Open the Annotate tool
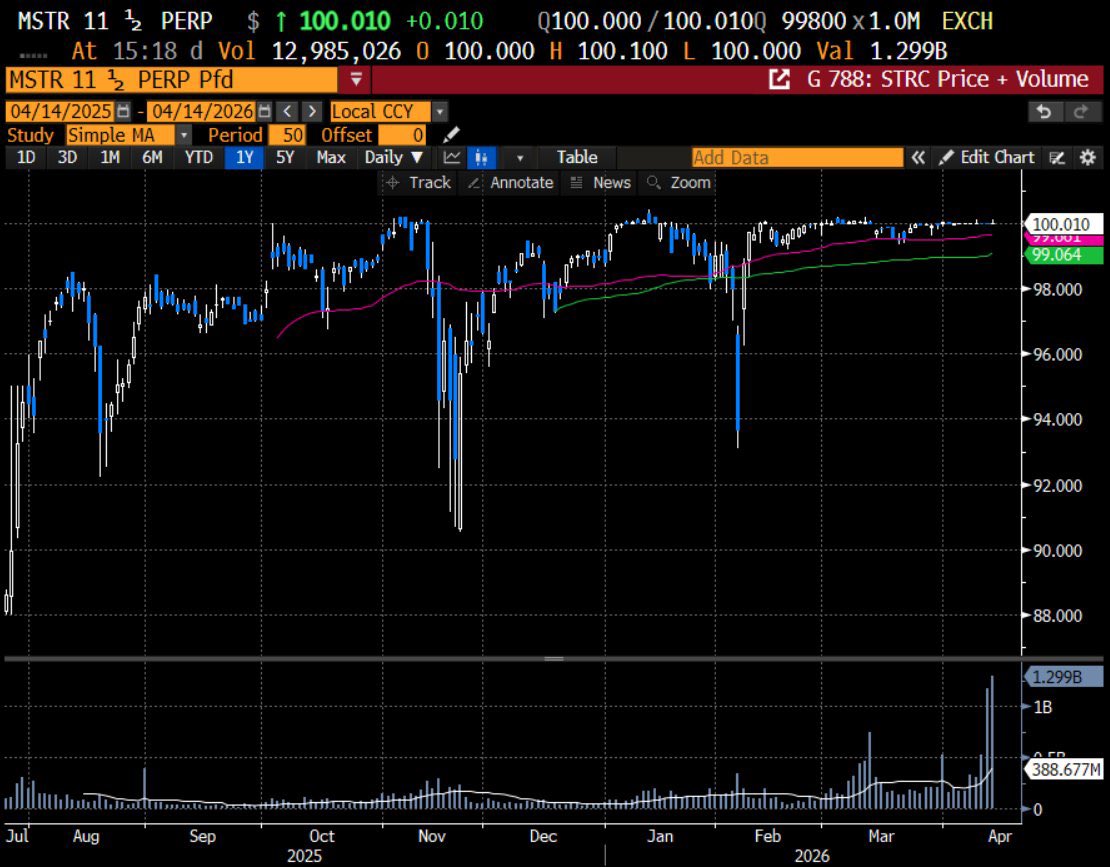Screen dimensions: 1110x867 510,183
